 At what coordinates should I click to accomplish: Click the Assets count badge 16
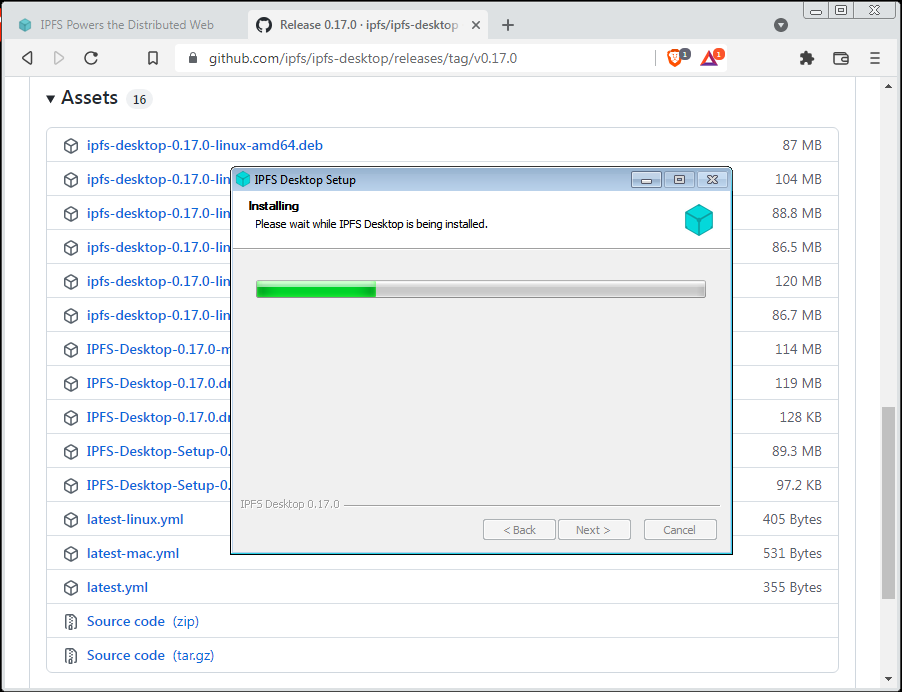[139, 99]
